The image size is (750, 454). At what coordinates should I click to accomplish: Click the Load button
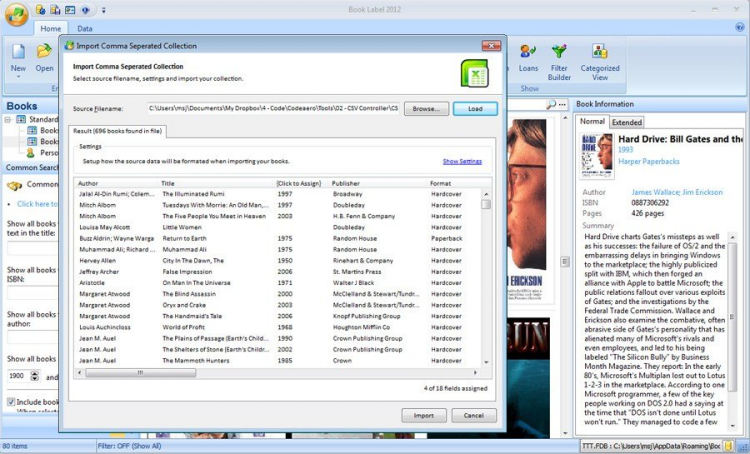475,108
